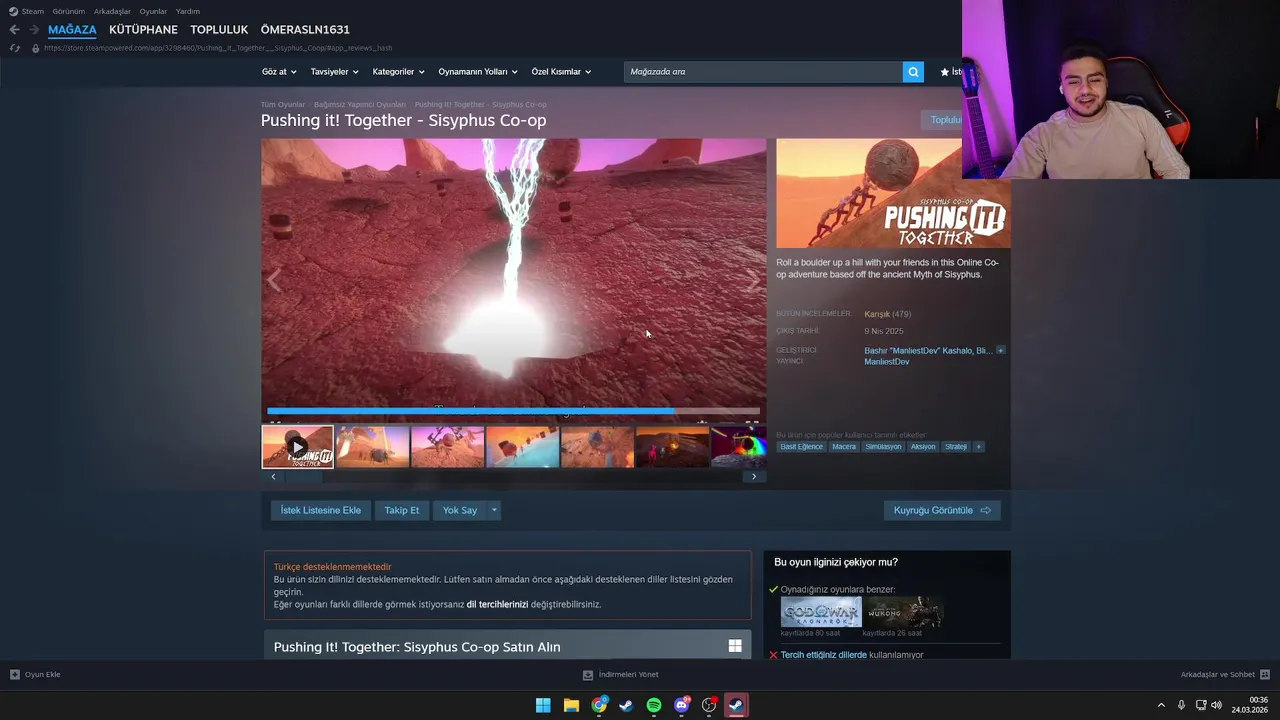Select the Simülasyon tag

883,446
